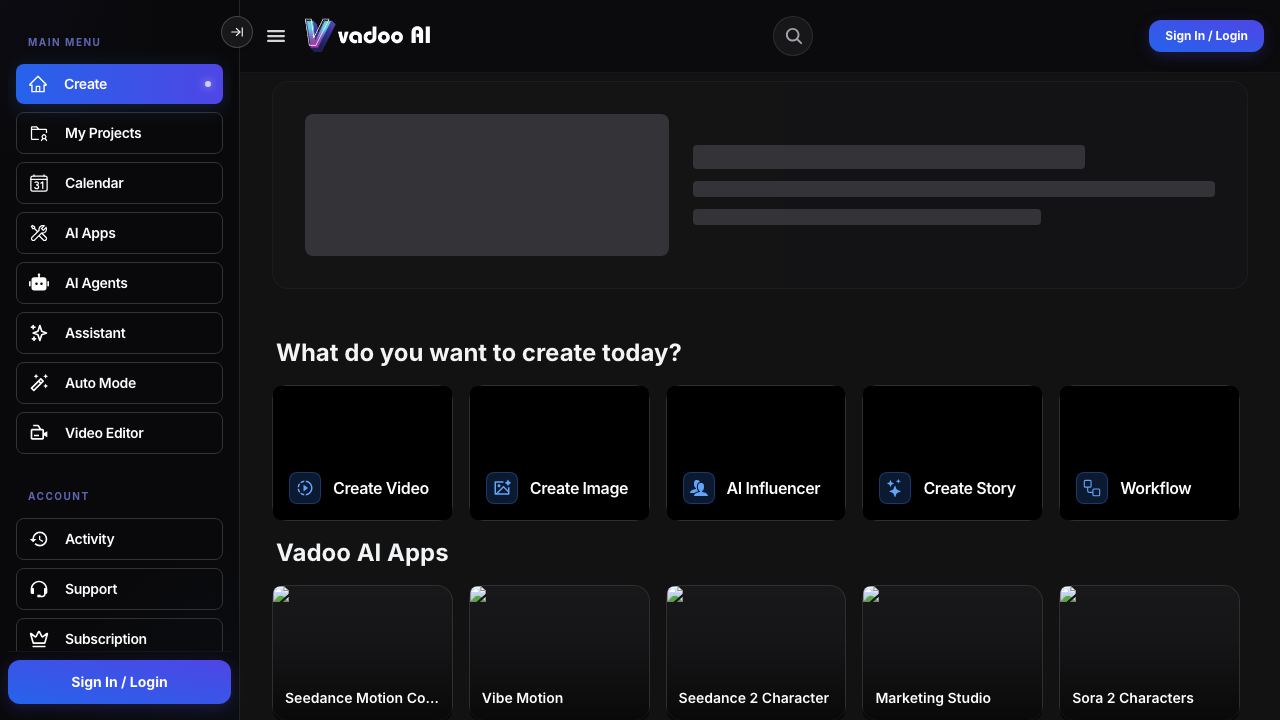Collapse the sidebar with the arrow button

click(x=237, y=32)
